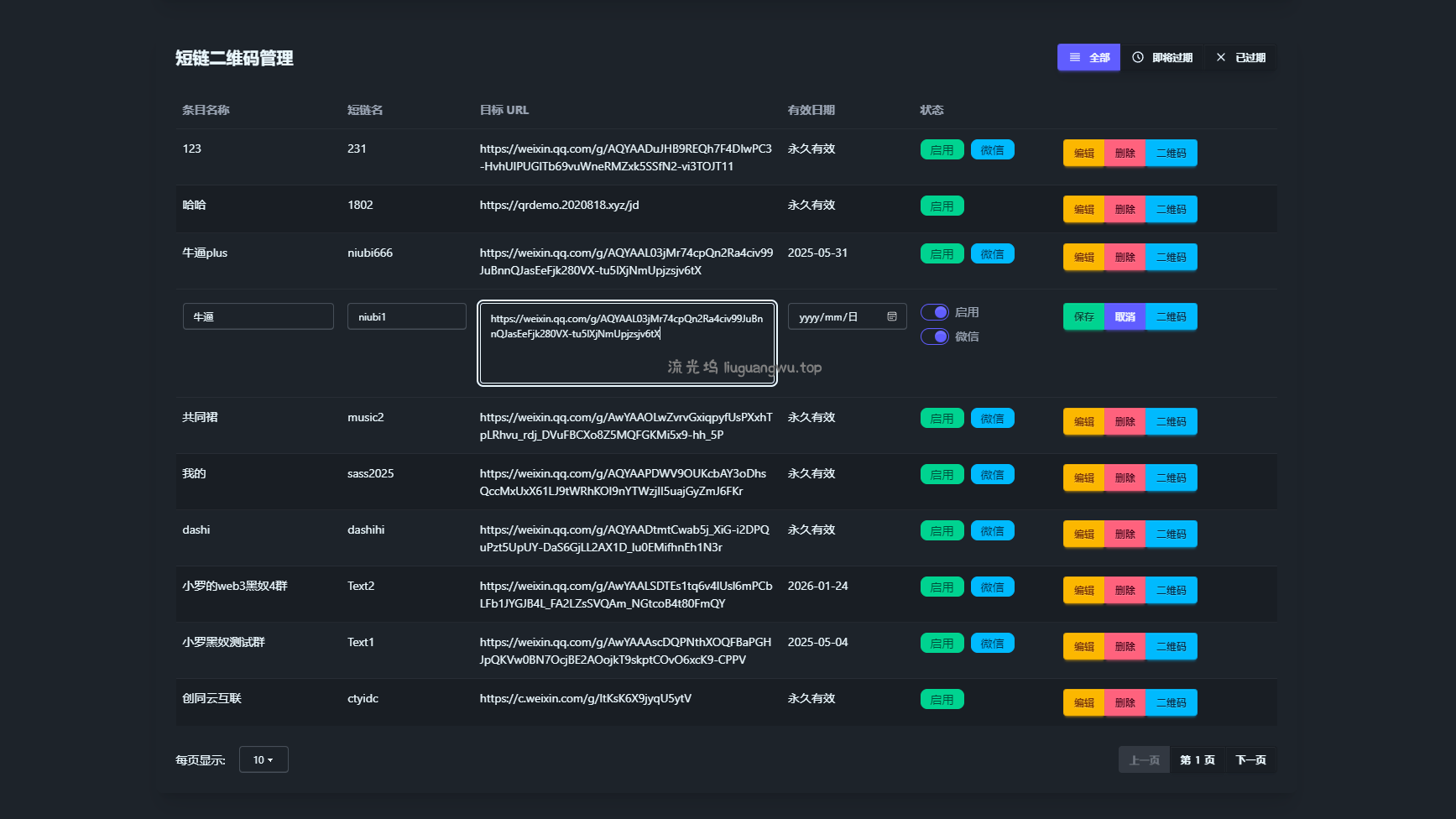This screenshot has height=819, width=1456.
Task: Click the calendar icon in date field
Action: (891, 316)
